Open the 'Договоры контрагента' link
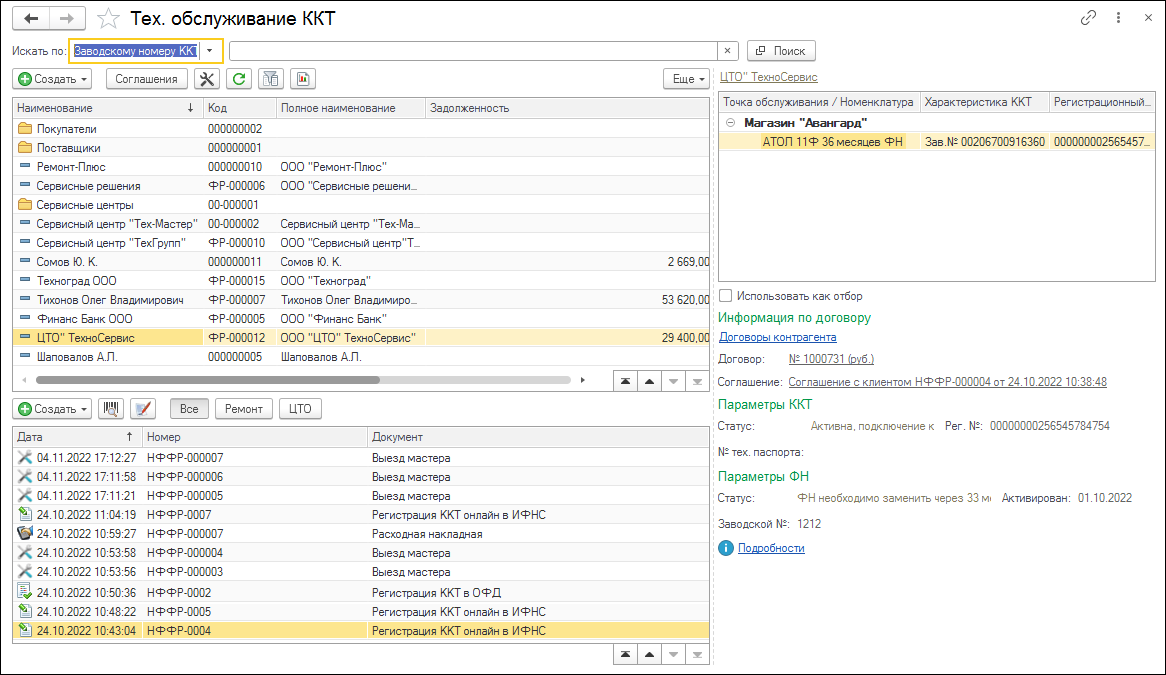Viewport: 1166px width, 675px height. click(x=777, y=337)
